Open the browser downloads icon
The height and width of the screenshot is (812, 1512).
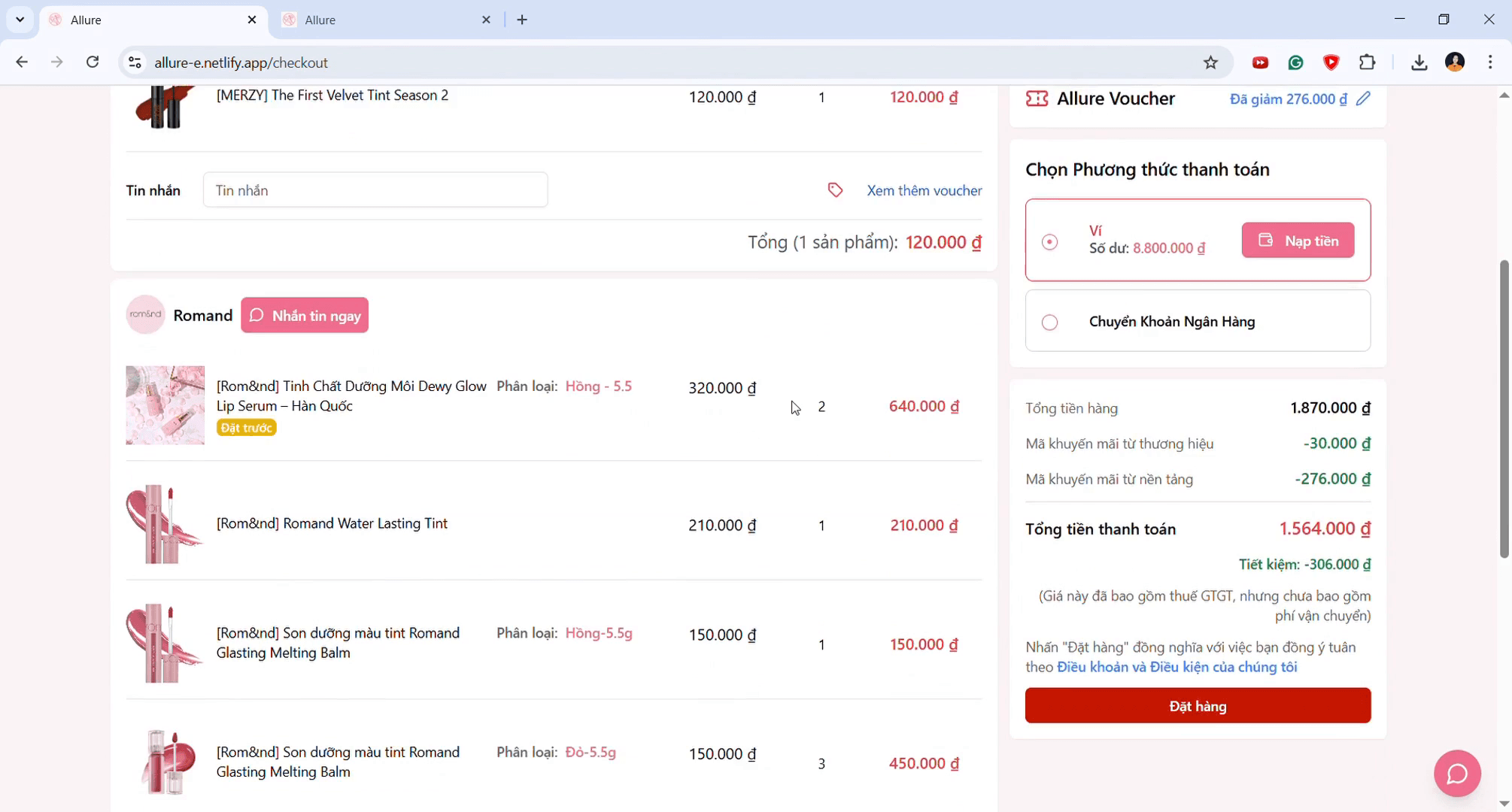(1419, 62)
